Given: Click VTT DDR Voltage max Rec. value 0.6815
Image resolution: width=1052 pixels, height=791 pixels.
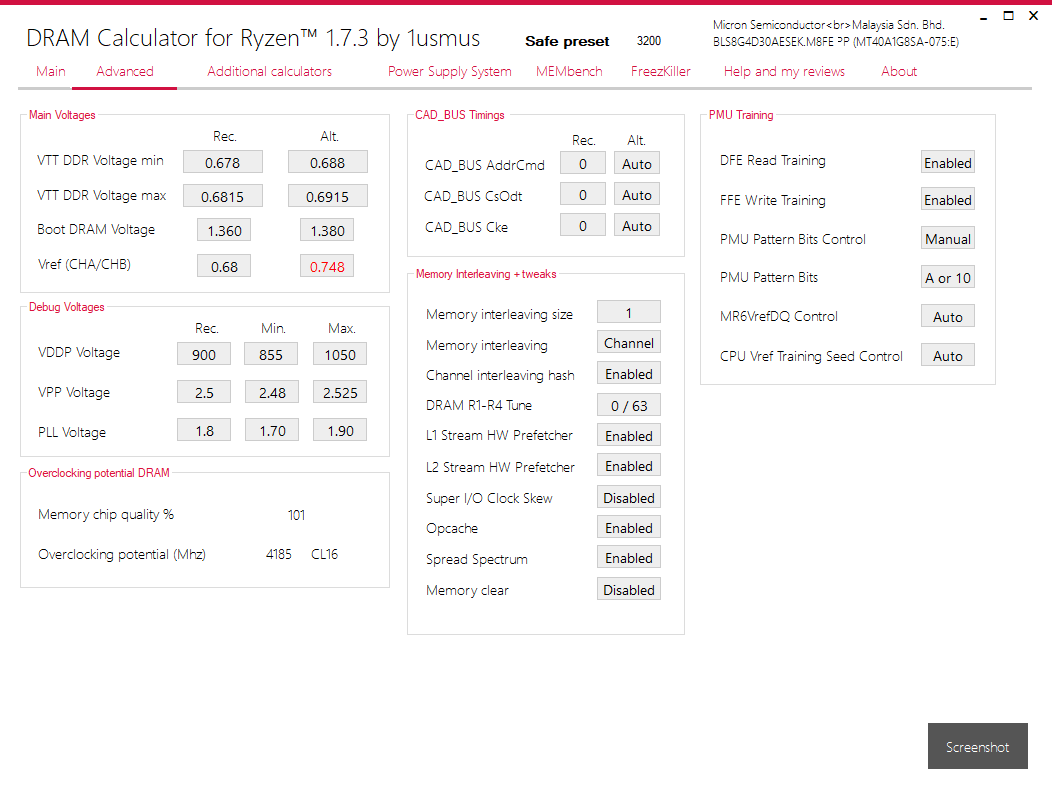Looking at the screenshot, I should (x=223, y=197).
